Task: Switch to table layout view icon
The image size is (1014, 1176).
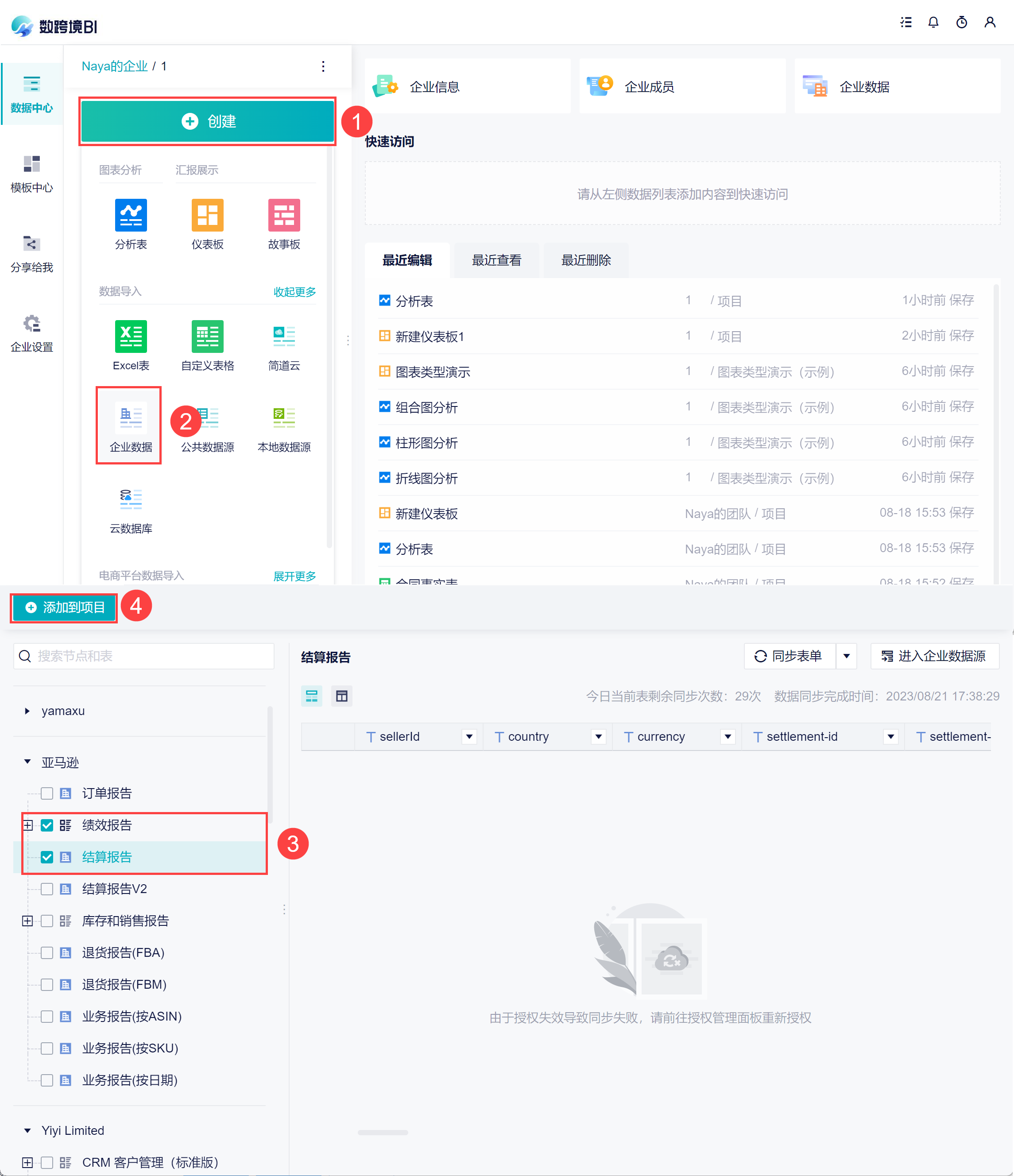Action: click(x=341, y=696)
